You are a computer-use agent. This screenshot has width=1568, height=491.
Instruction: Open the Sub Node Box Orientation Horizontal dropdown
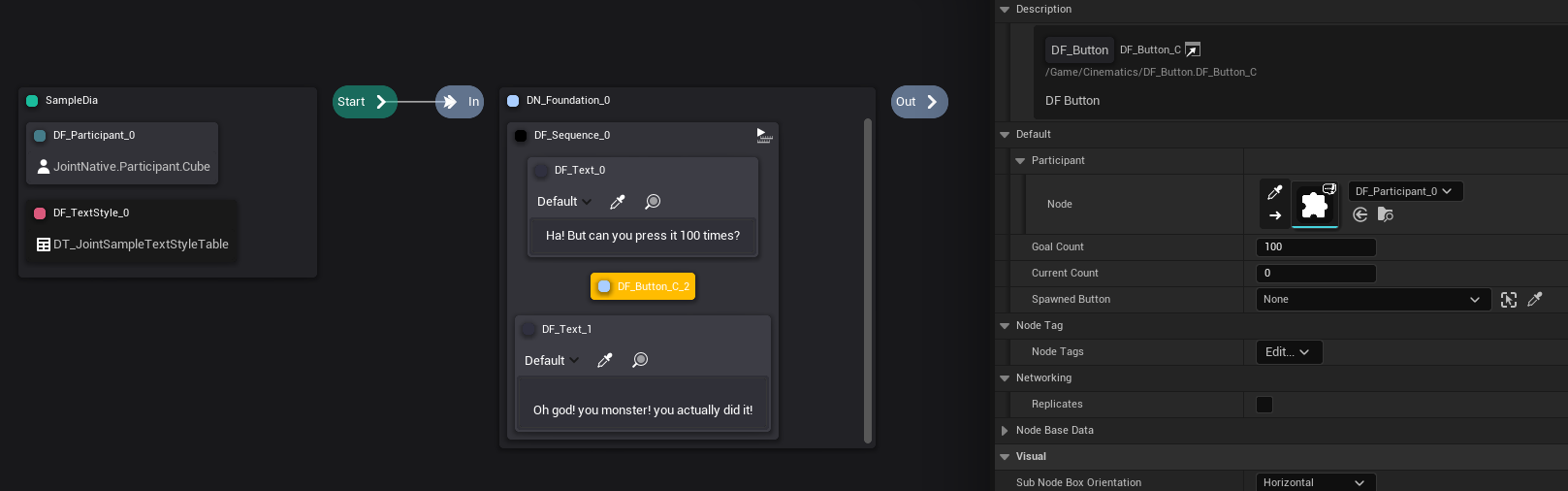1314,482
